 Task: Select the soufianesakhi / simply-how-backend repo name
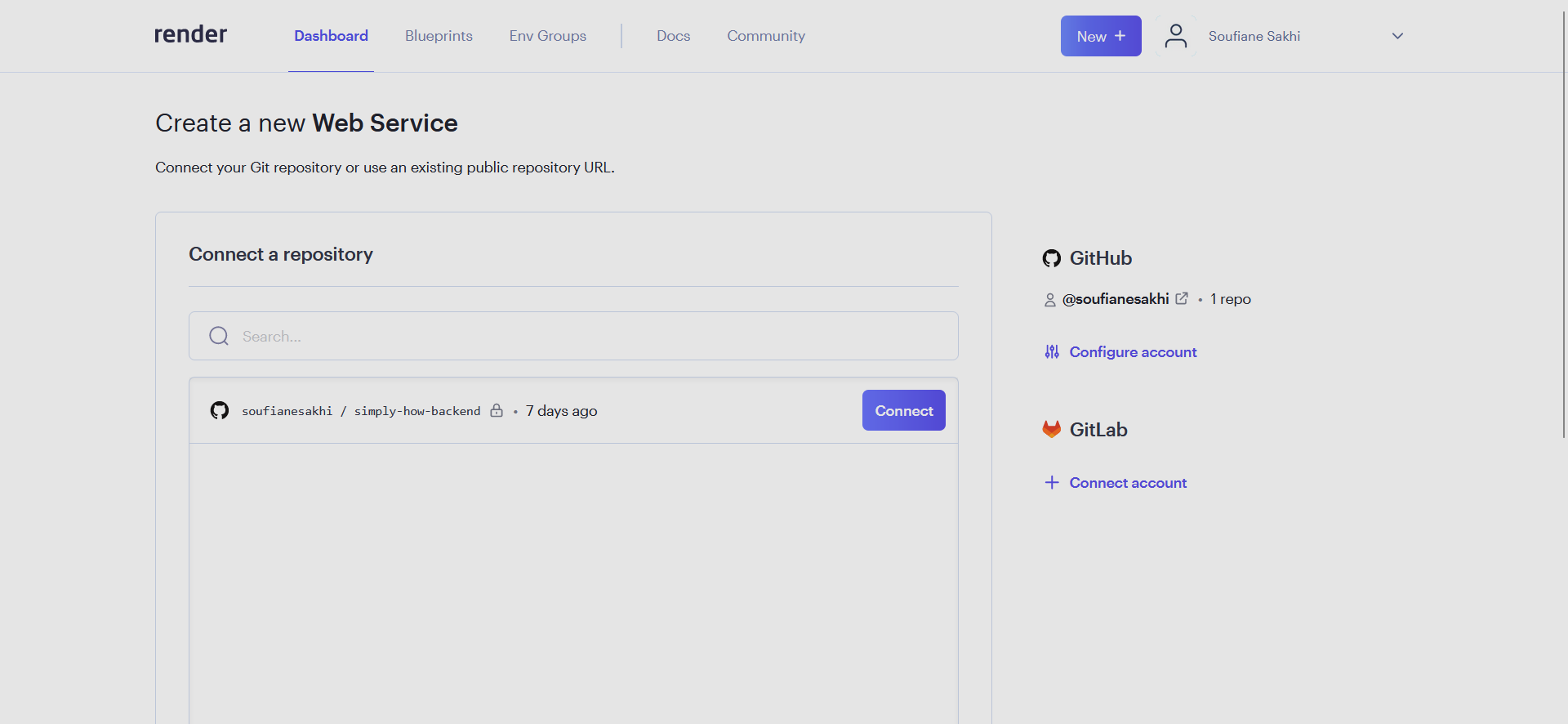tap(361, 411)
